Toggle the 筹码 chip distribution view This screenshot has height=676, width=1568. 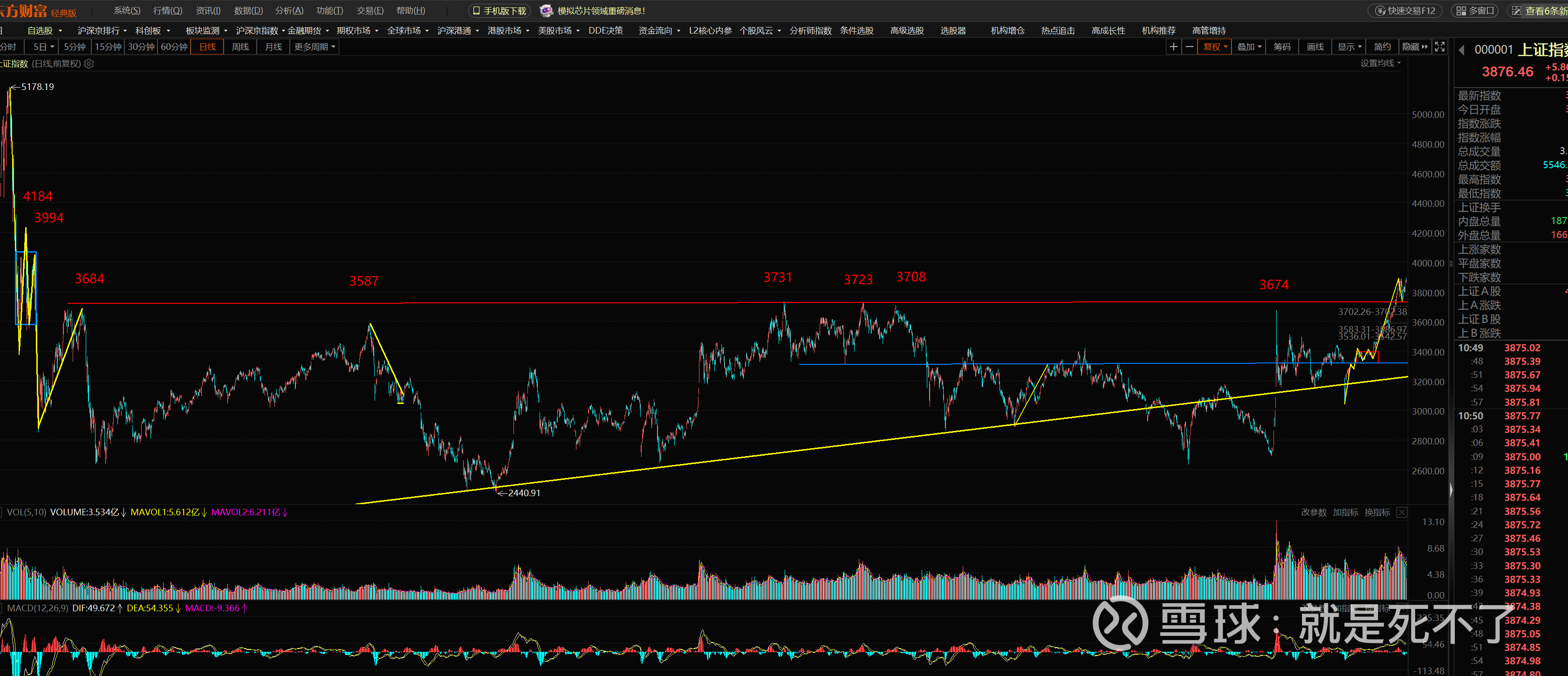[1282, 47]
